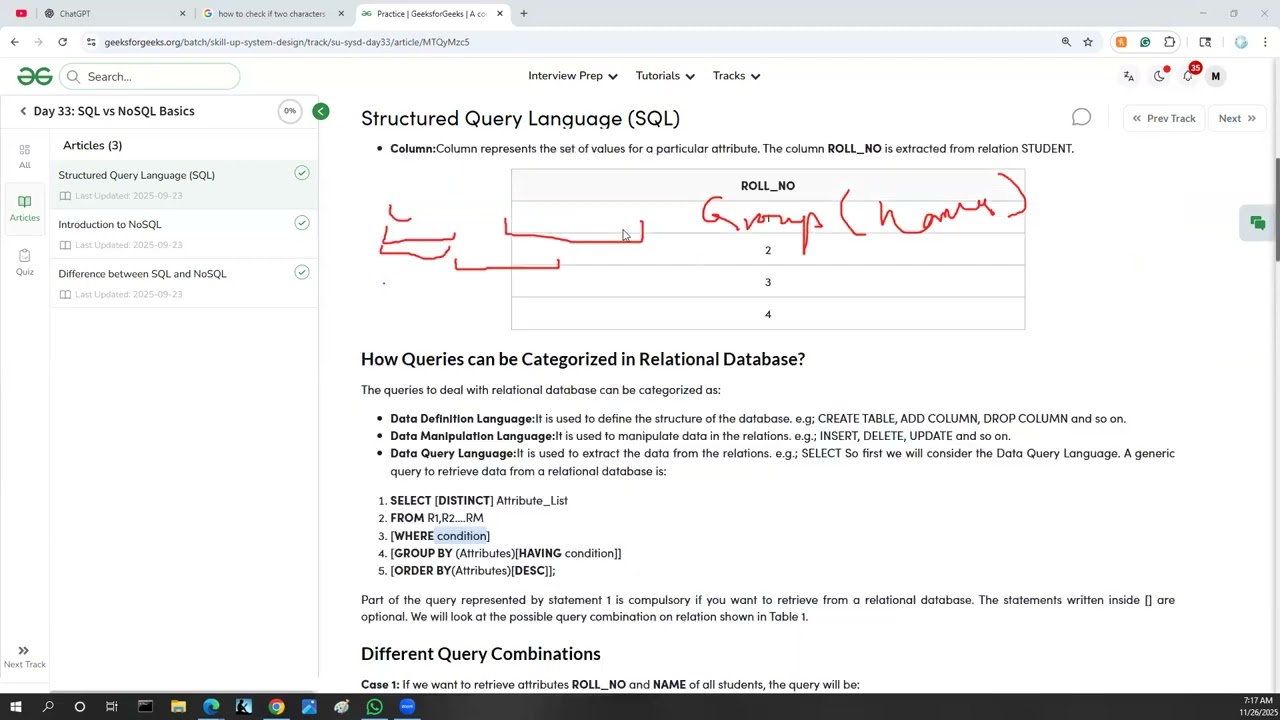This screenshot has height=720, width=1280.
Task: Open the Chrome profile avatar
Action: point(1241,42)
